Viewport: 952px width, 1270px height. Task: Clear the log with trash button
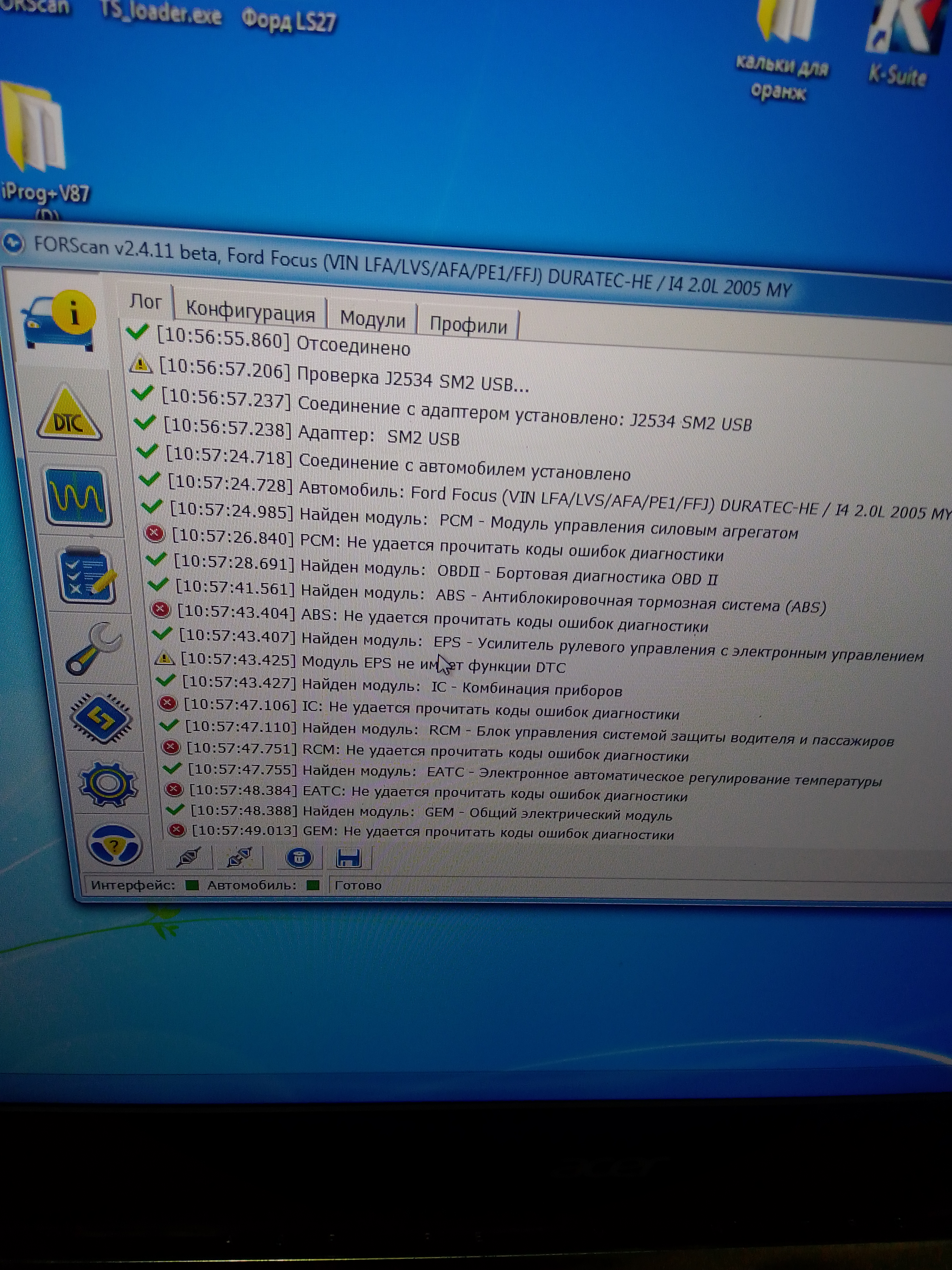pos(299,858)
